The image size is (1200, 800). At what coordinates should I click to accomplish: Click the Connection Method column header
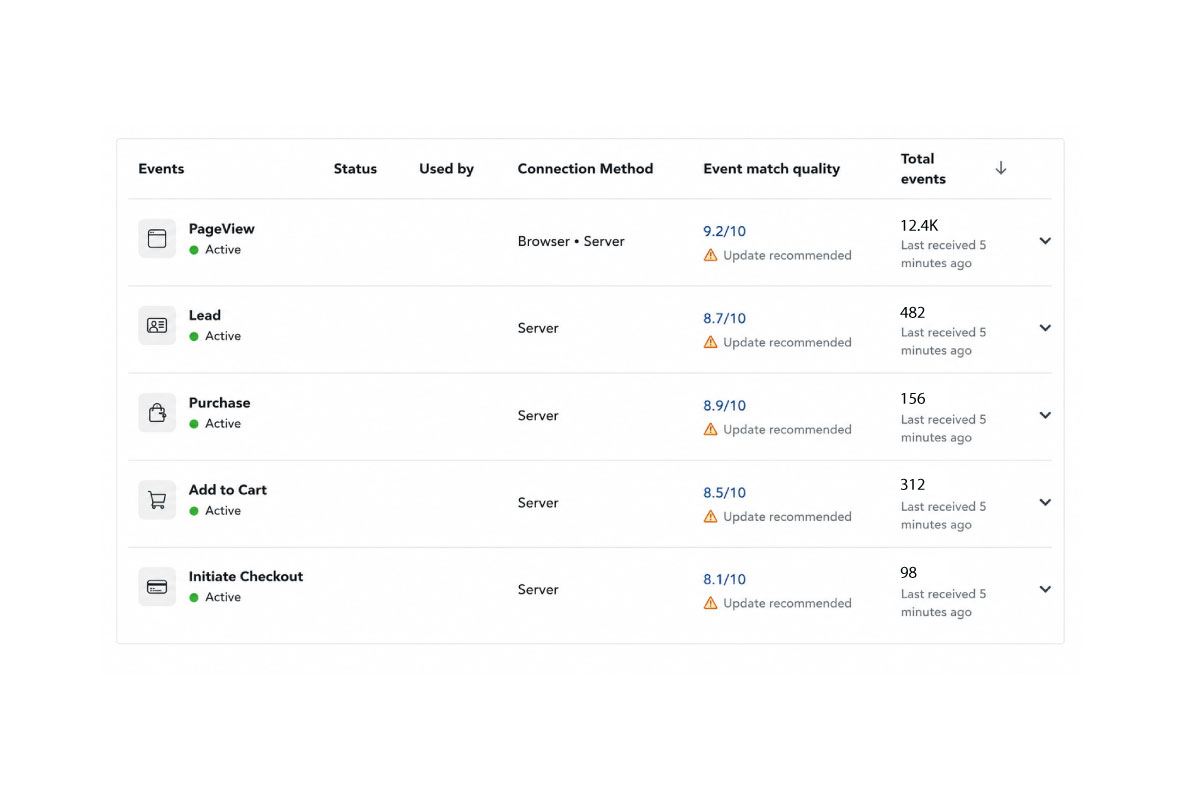(585, 169)
